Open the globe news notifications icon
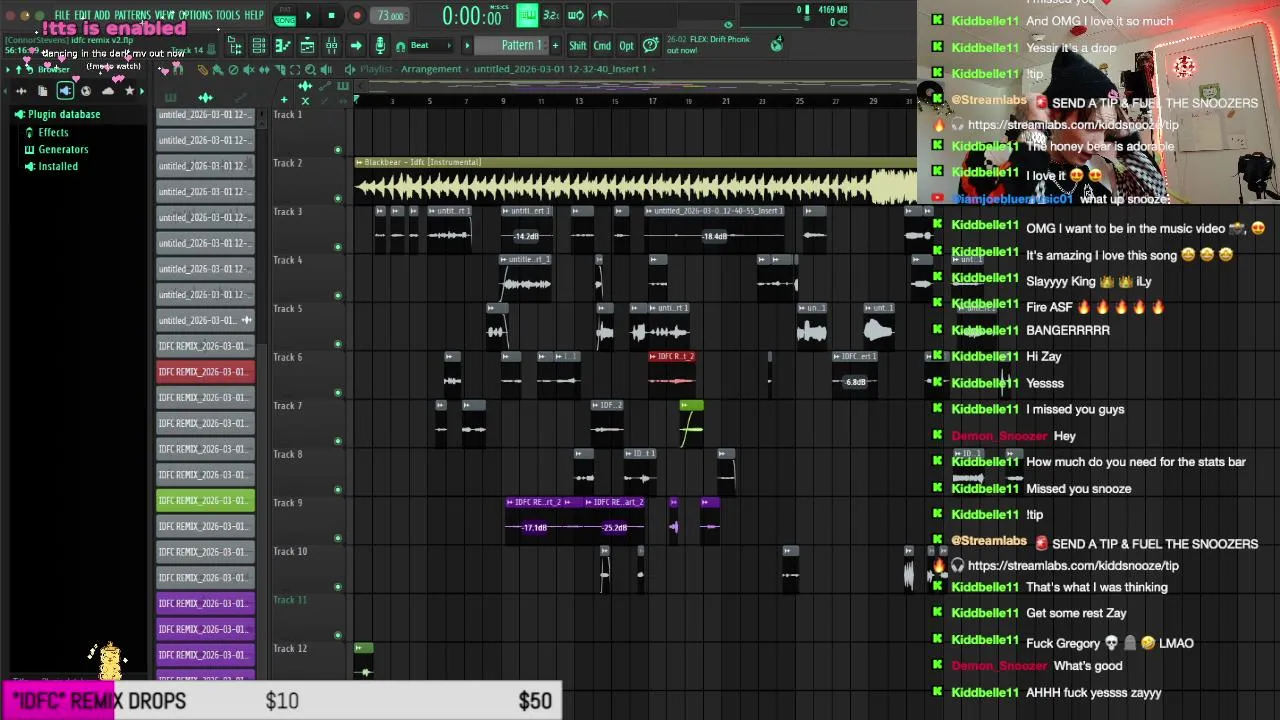 [x=777, y=44]
